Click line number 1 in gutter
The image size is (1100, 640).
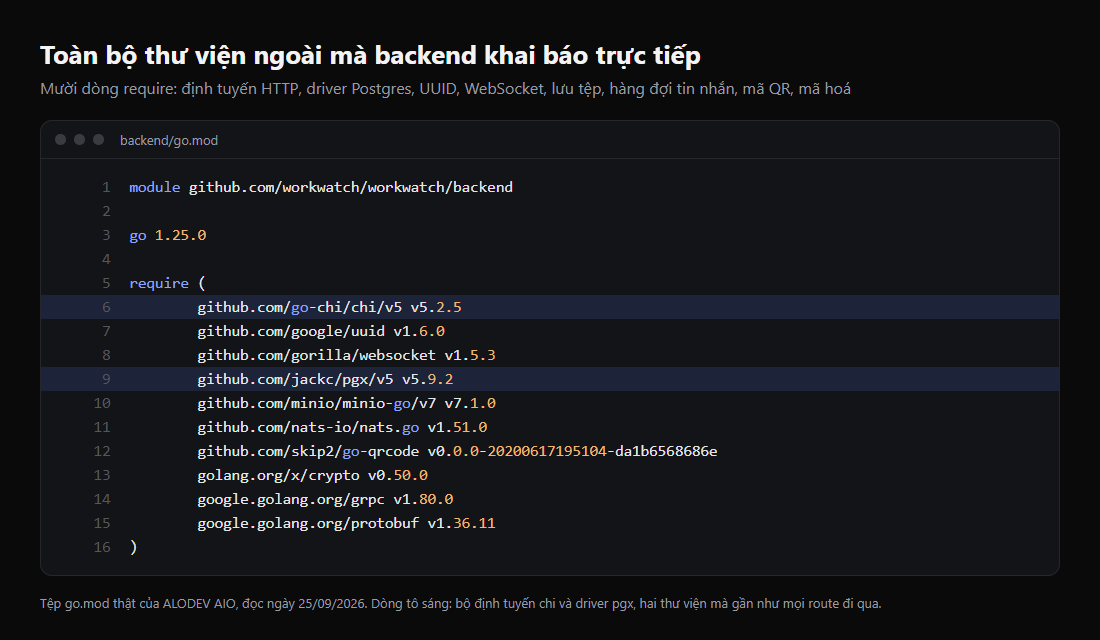[106, 187]
